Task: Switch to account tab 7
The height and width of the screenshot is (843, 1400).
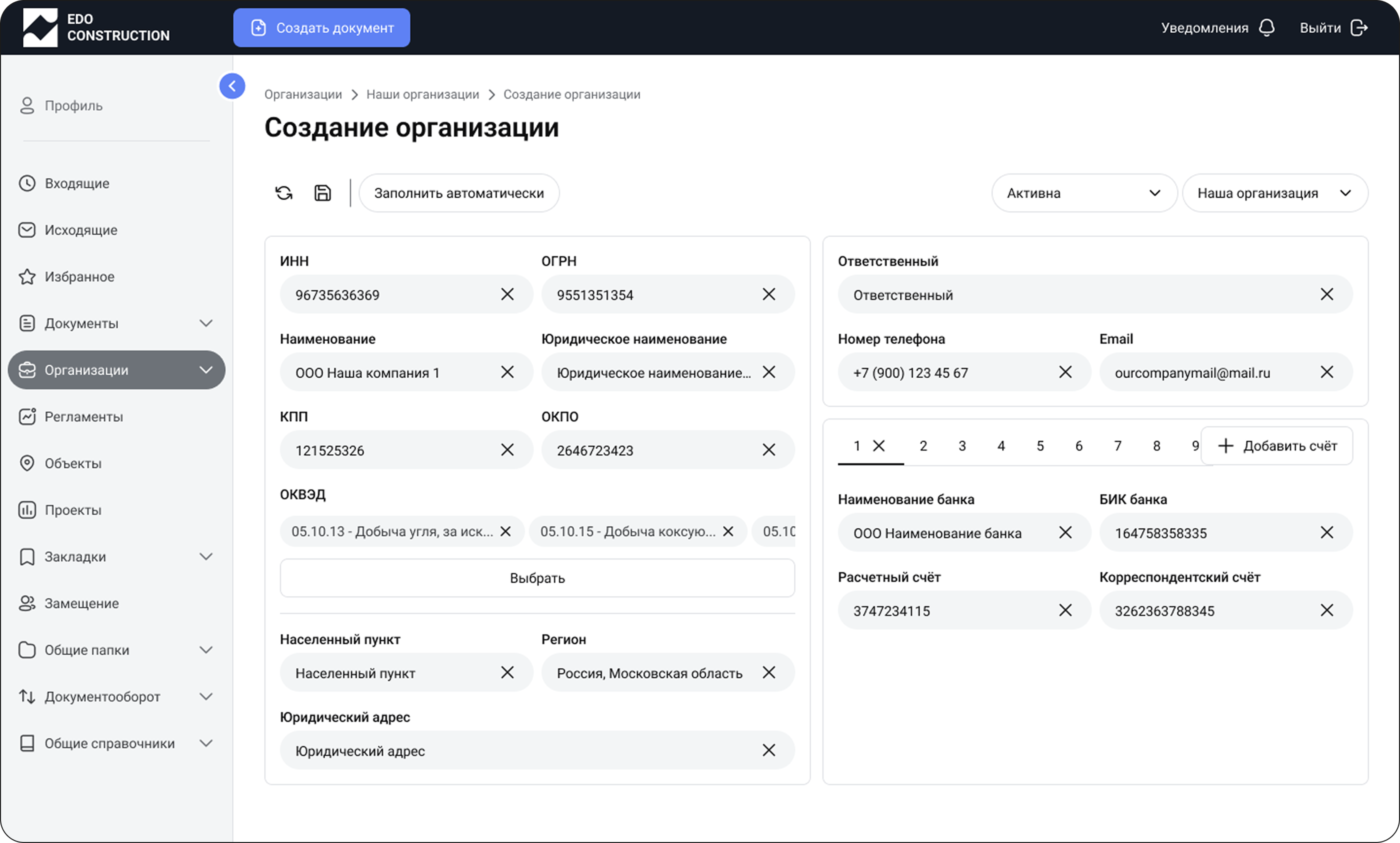Action: [1117, 446]
